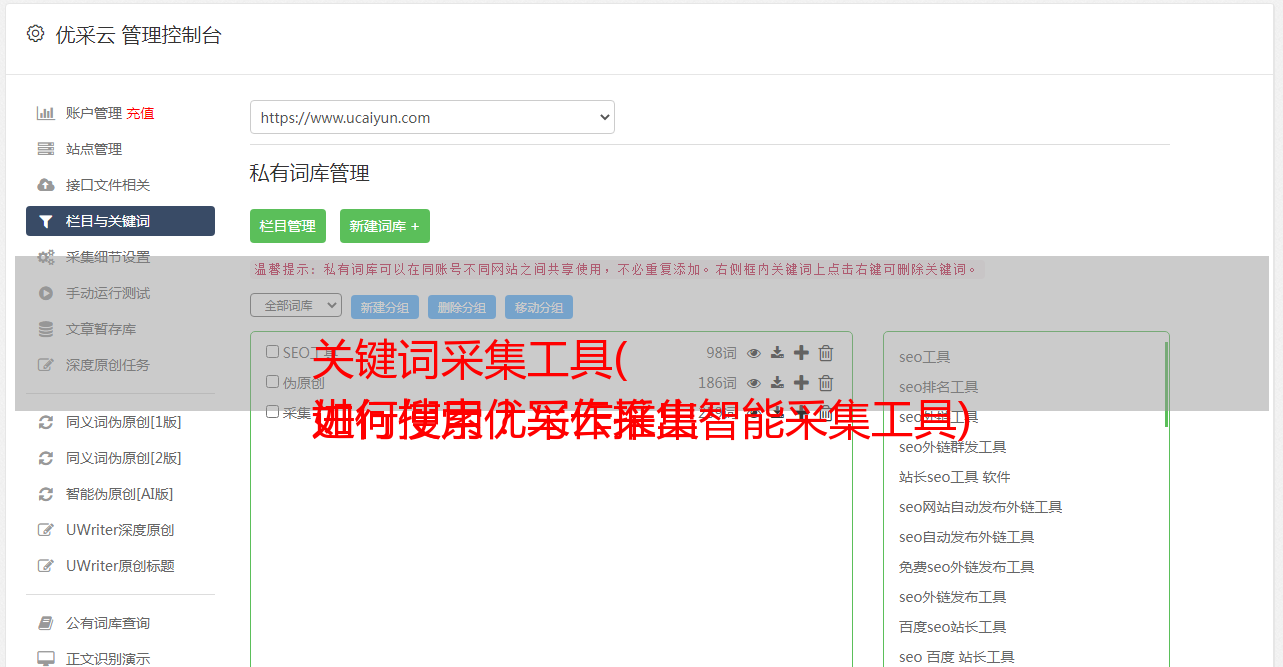
Task: Select the keyword 百度seo站长工具
Action: pos(953,627)
